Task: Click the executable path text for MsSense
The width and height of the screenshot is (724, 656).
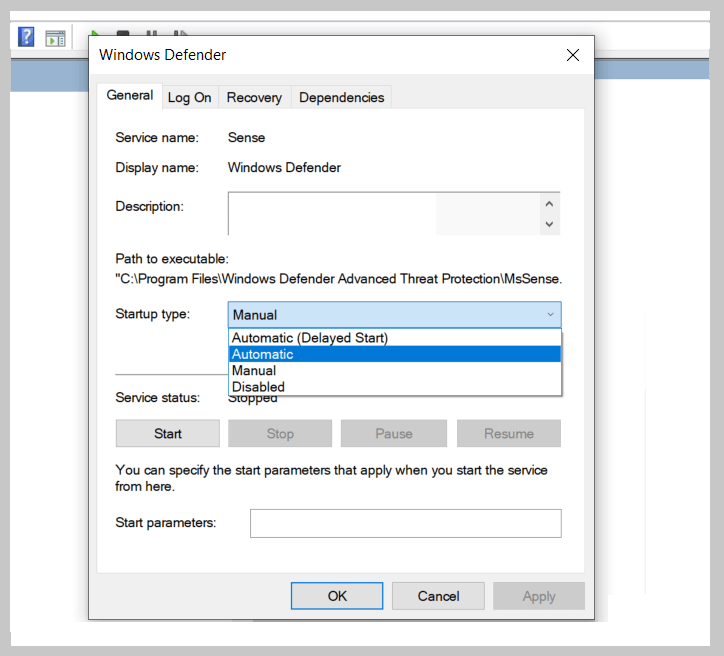Action: coord(338,279)
